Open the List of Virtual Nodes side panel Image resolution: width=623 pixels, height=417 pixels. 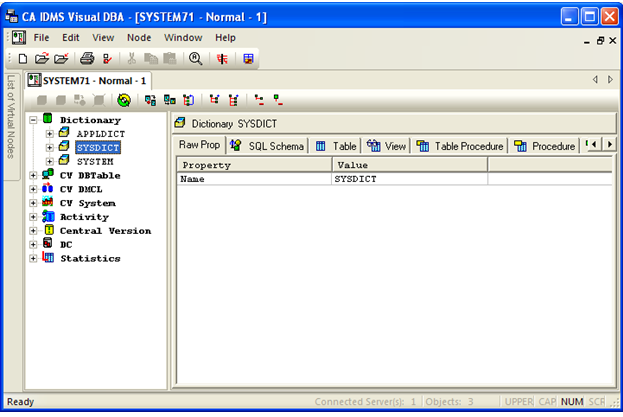click(11, 127)
